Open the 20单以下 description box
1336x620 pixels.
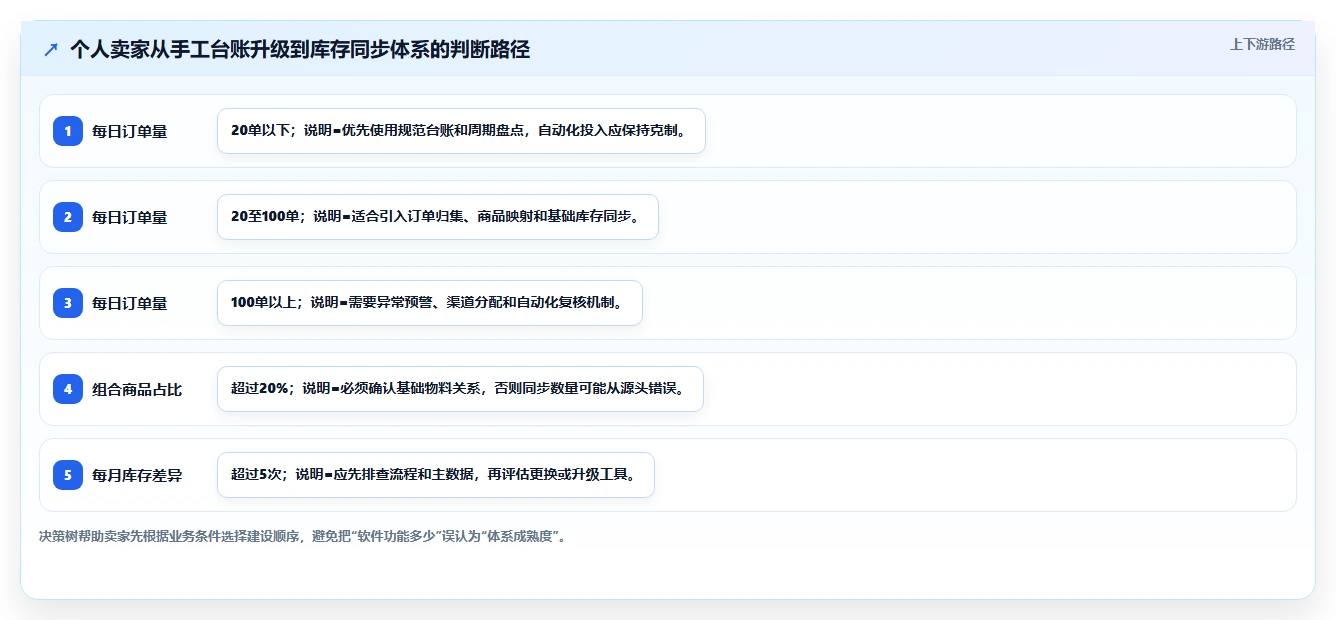(461, 131)
